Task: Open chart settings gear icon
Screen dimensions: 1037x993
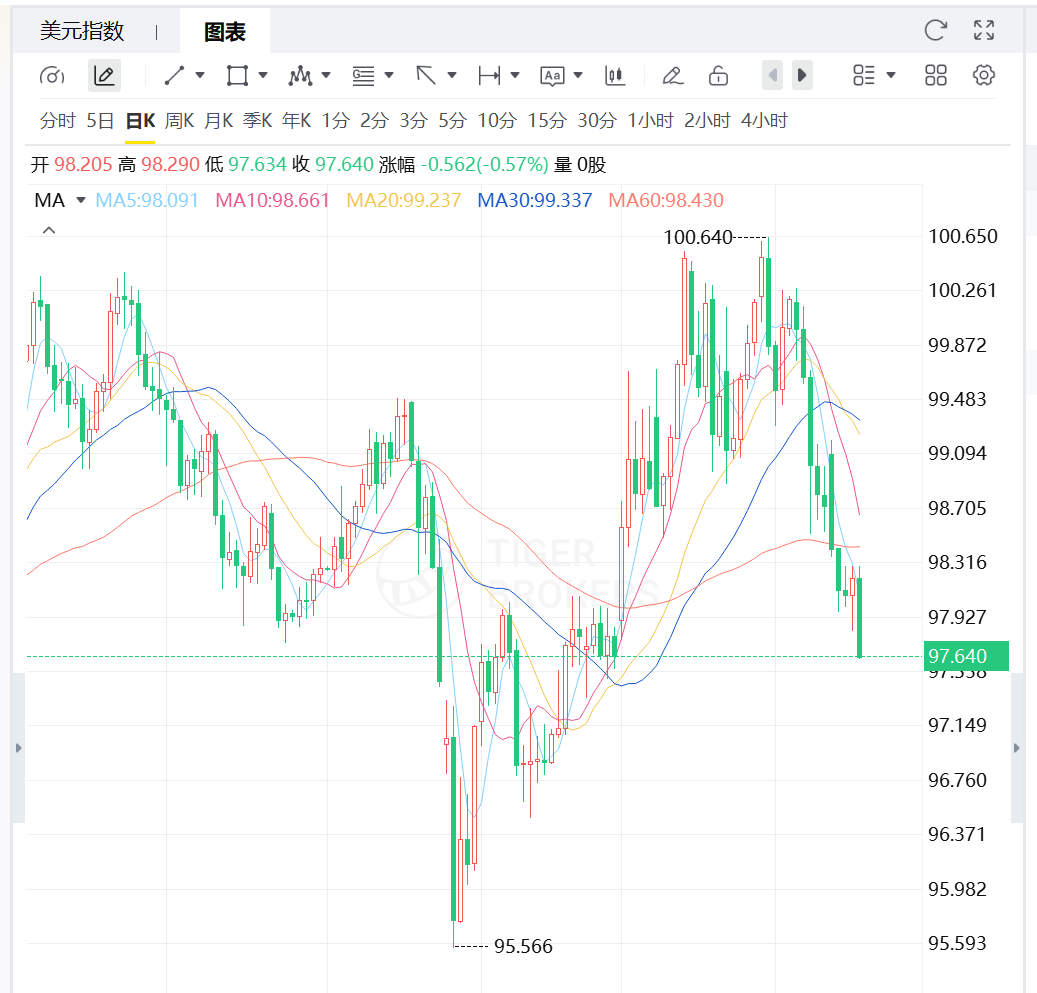Action: pyautogui.click(x=984, y=75)
